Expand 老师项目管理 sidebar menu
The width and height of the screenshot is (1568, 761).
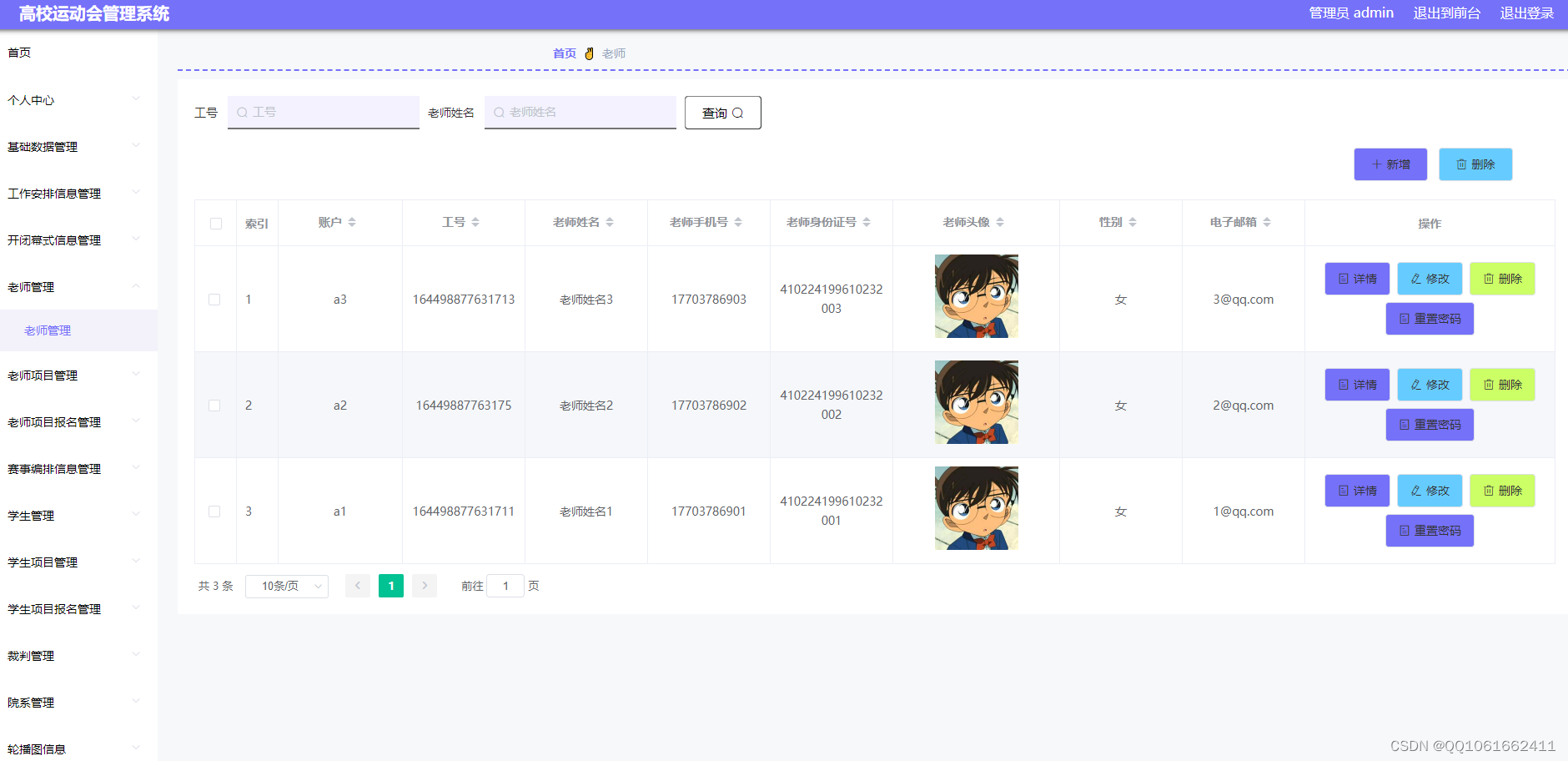click(x=78, y=375)
